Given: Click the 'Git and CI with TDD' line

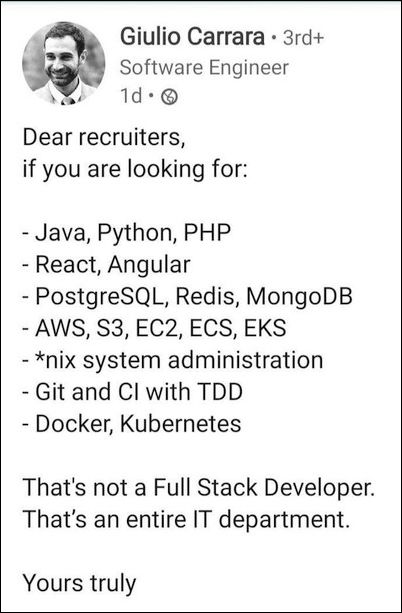Looking at the screenshot, I should pyautogui.click(x=133, y=393).
